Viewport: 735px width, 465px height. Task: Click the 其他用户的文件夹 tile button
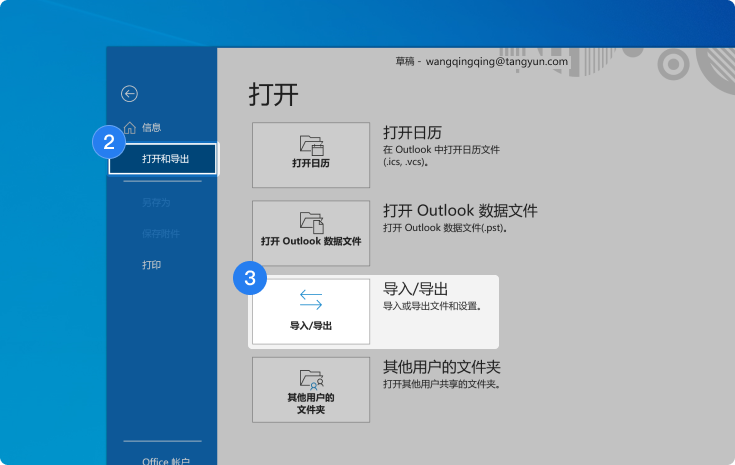tap(311, 390)
